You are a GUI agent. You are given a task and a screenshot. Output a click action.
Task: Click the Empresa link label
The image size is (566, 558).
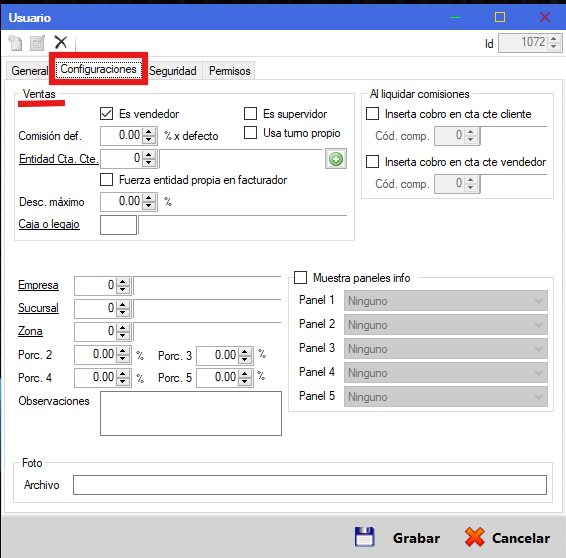38,285
